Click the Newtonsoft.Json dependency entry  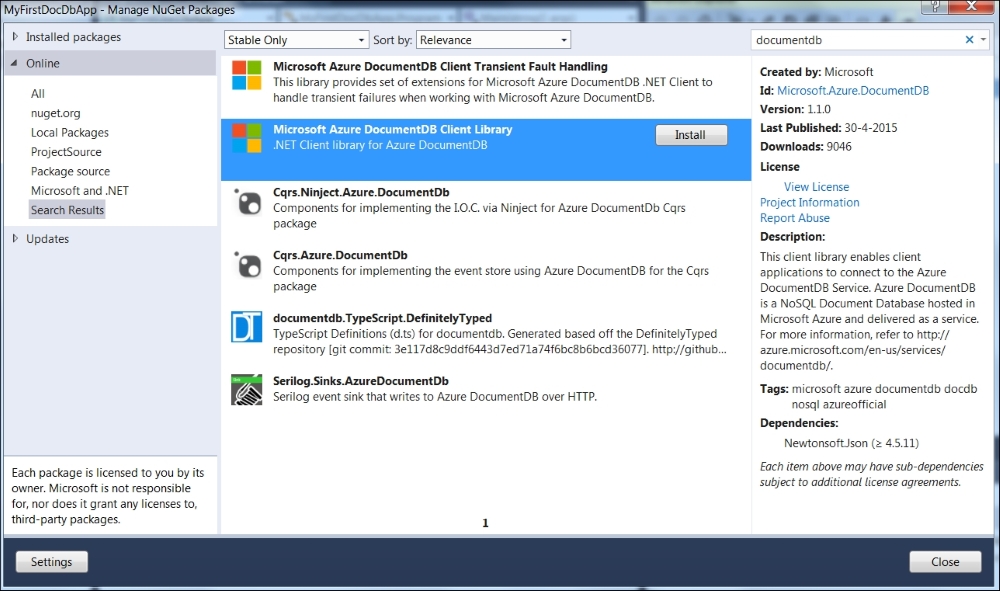851,443
